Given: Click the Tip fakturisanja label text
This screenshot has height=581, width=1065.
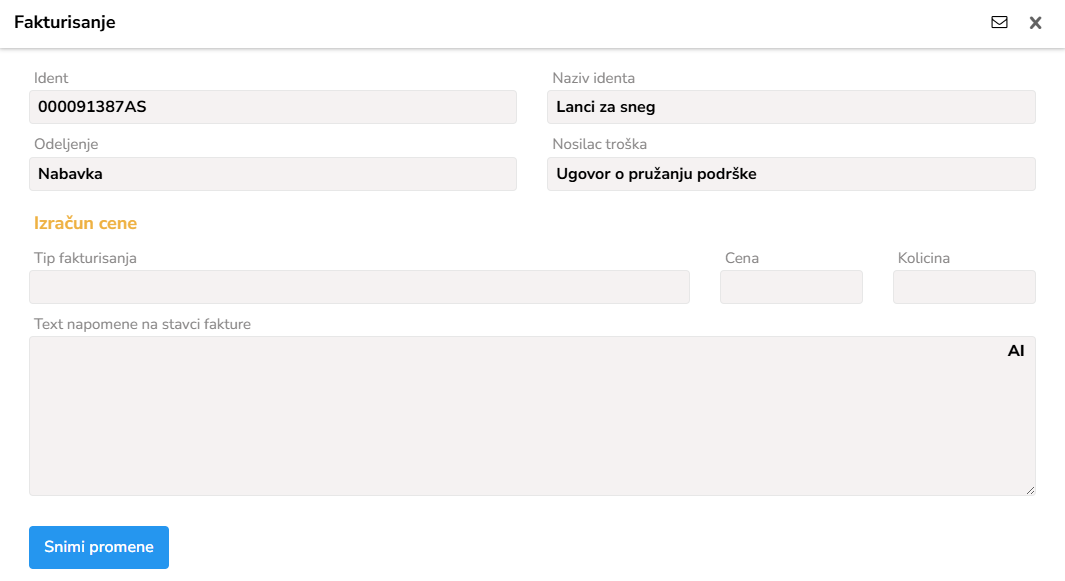Looking at the screenshot, I should (x=85, y=258).
